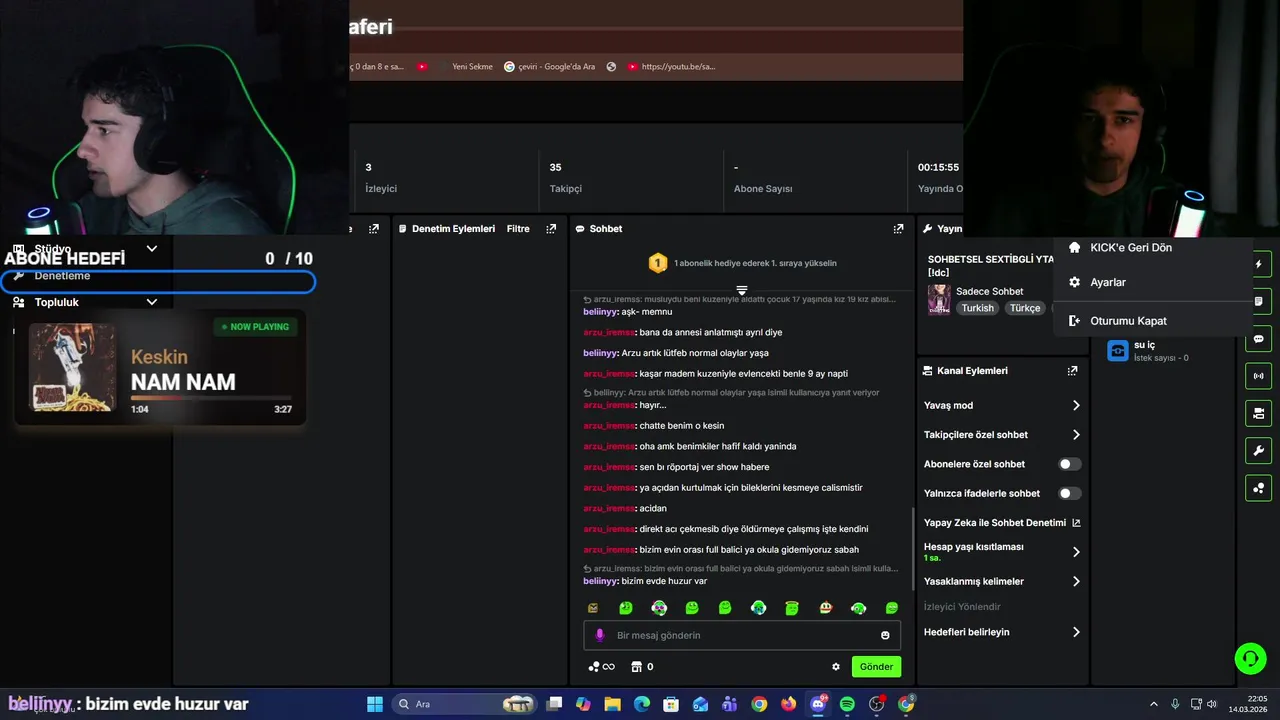Click the Turkish tag chip

click(x=978, y=308)
